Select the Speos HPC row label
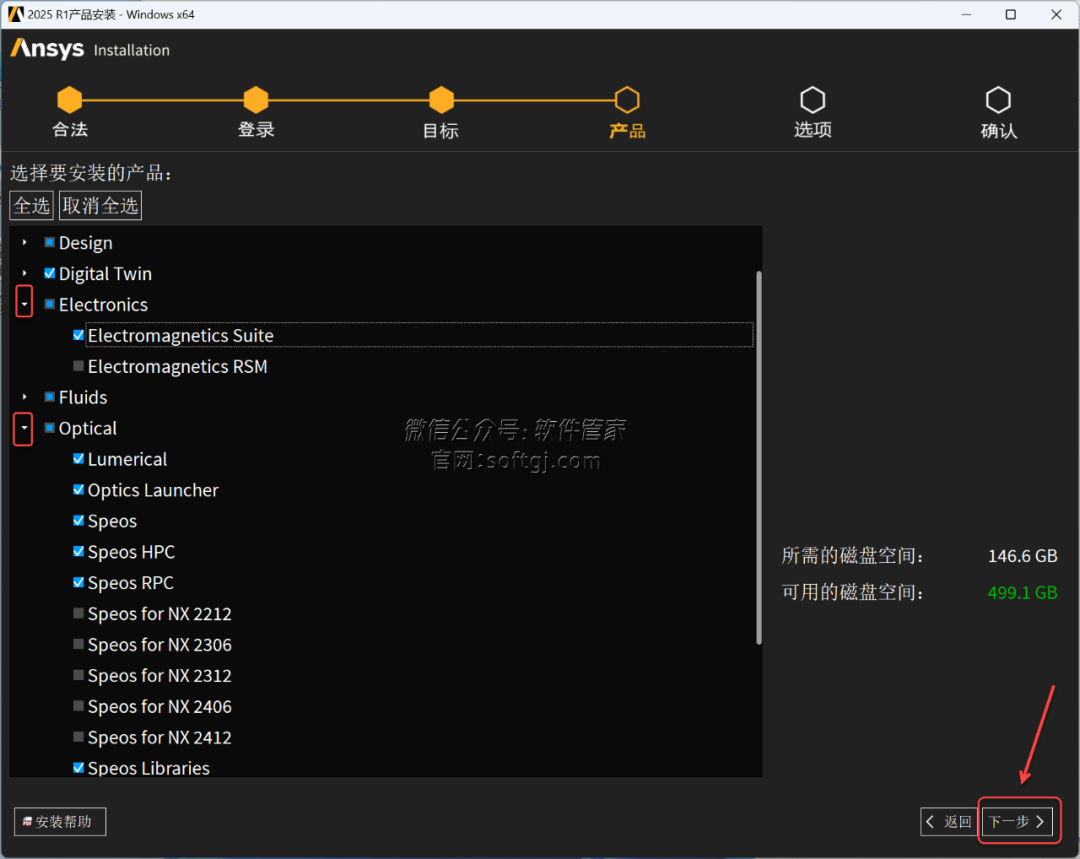This screenshot has width=1080, height=859. (131, 552)
